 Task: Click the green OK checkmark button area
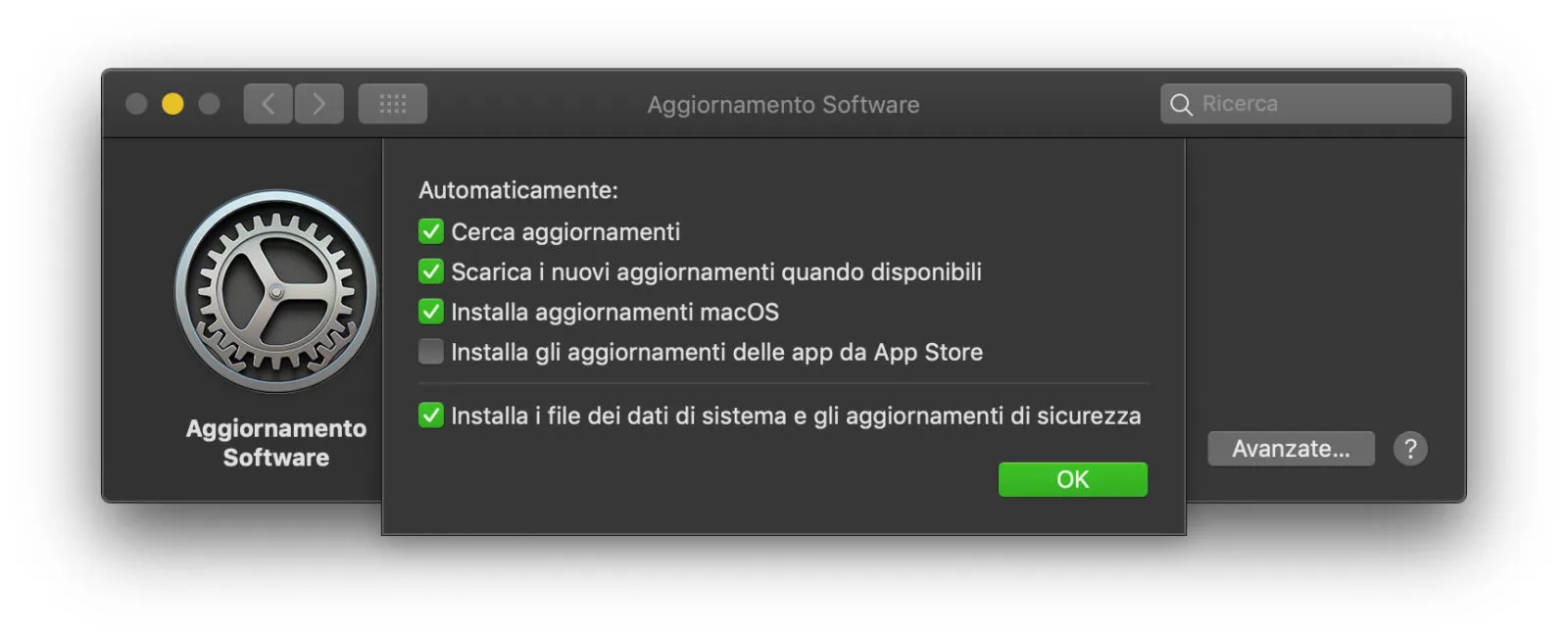[x=1073, y=479]
